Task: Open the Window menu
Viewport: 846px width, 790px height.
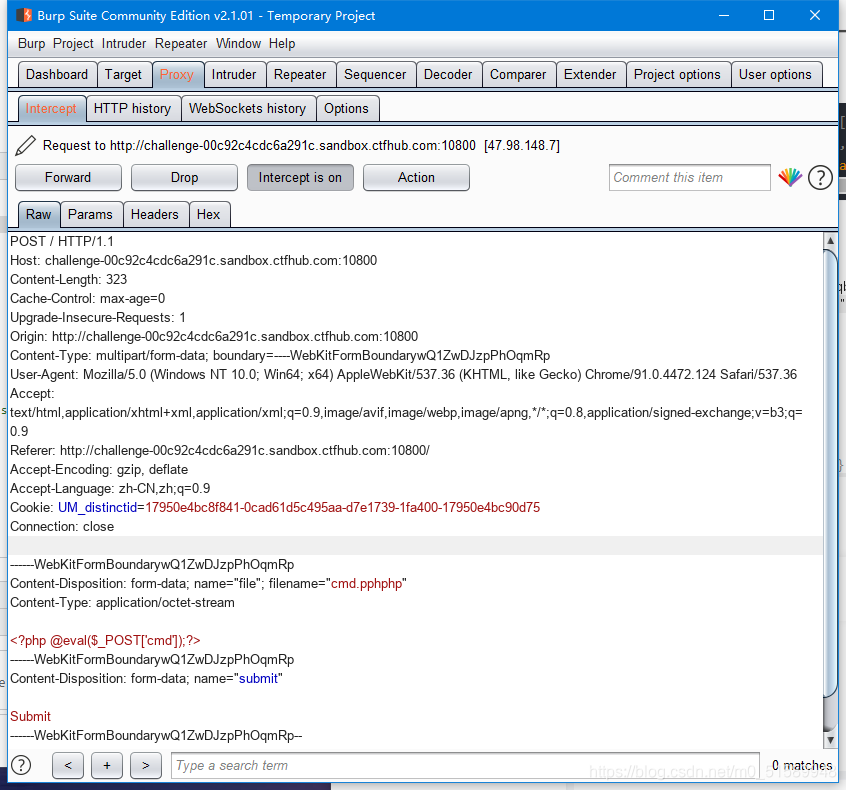Action: pos(238,44)
